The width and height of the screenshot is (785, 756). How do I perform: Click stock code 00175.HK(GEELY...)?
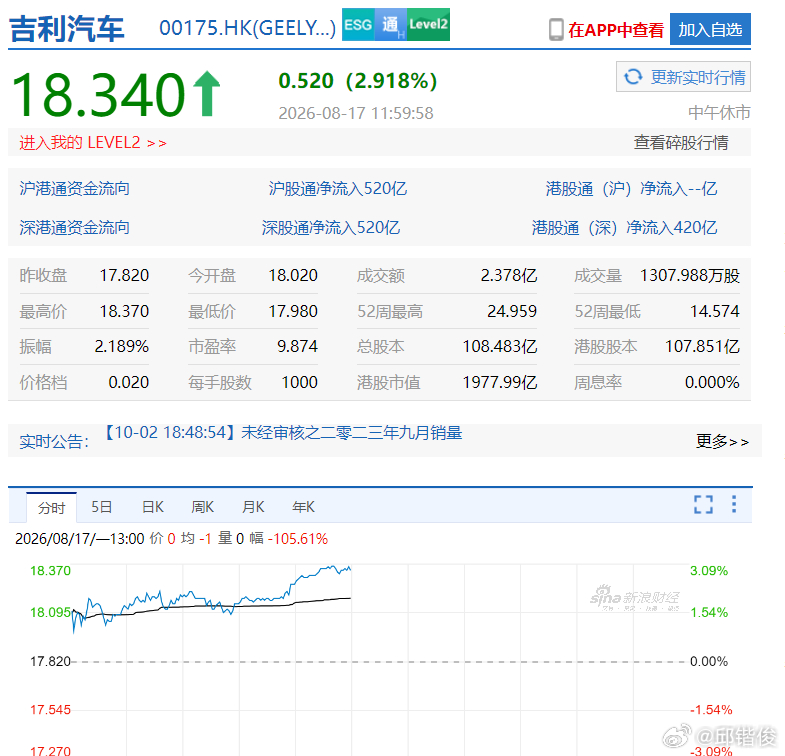coord(247,28)
